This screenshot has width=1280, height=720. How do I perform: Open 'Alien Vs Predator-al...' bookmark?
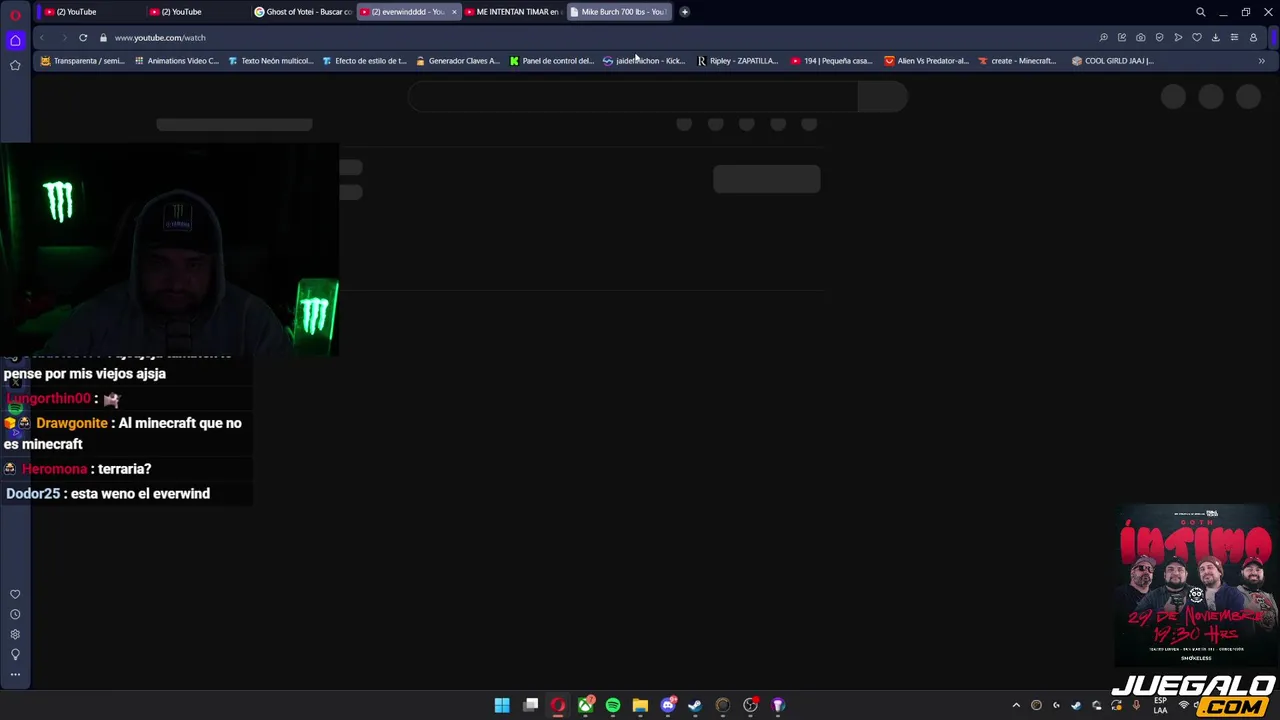point(926,61)
